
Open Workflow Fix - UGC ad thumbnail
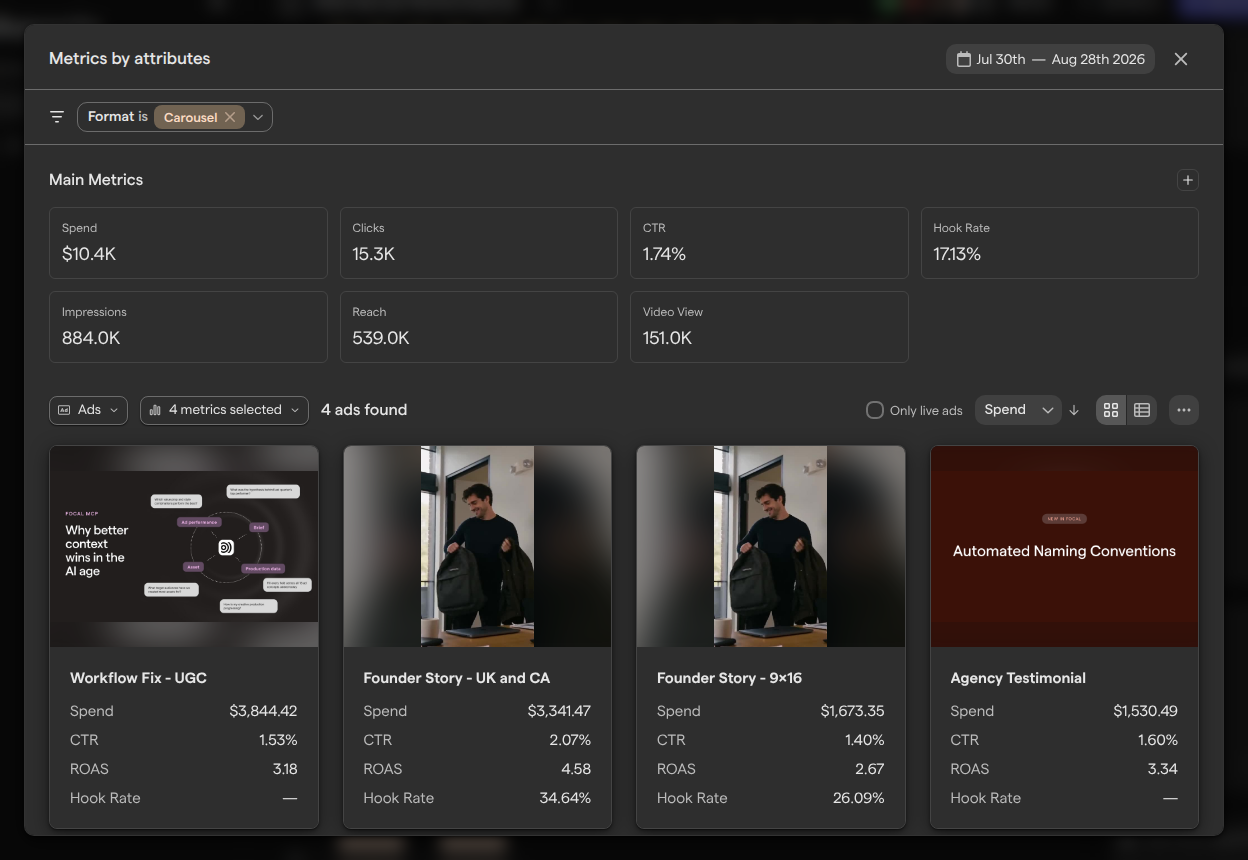pos(184,546)
